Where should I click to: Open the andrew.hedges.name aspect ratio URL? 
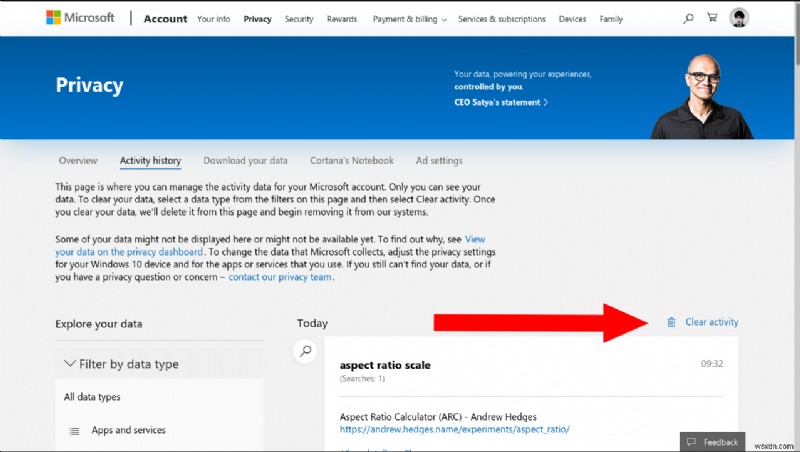pos(455,429)
